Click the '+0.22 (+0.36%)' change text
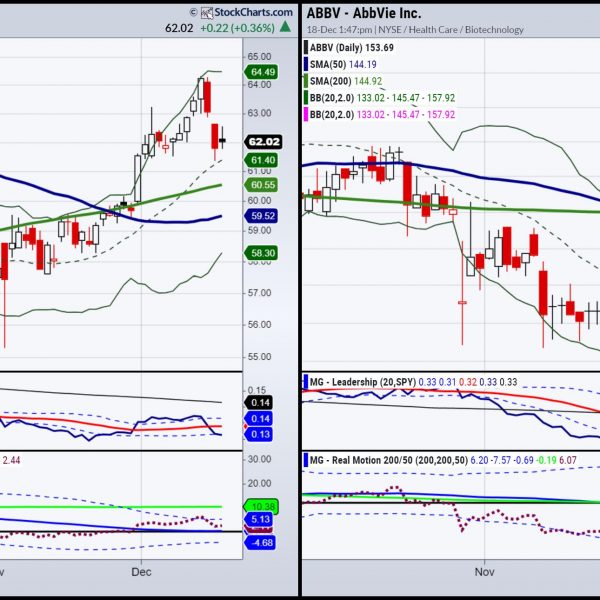Screen dimensions: 600x600 [237, 28]
